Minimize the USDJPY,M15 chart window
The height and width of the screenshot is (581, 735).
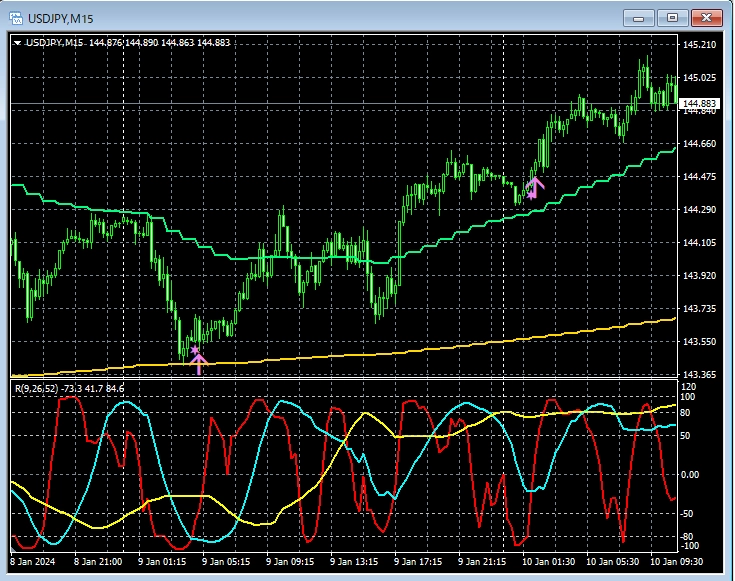[638, 17]
